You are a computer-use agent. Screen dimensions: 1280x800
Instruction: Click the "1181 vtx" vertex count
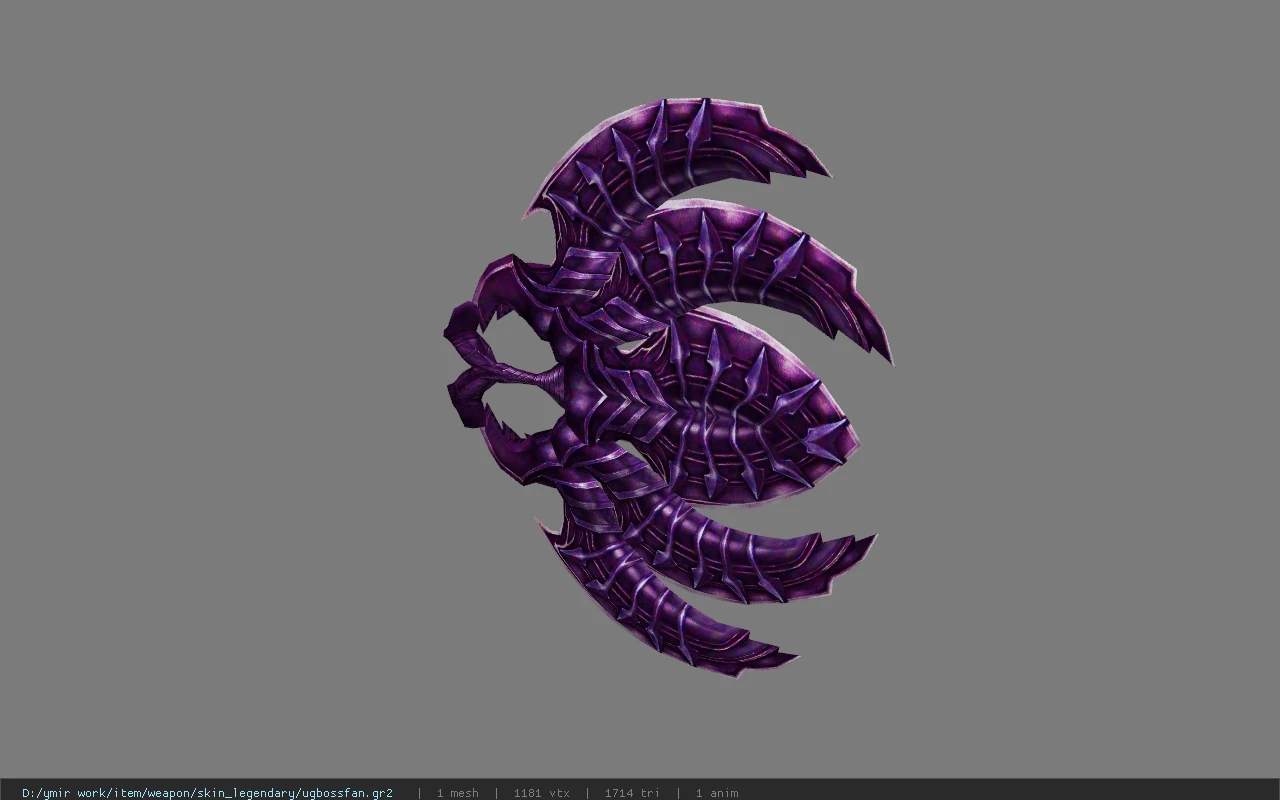click(x=541, y=793)
